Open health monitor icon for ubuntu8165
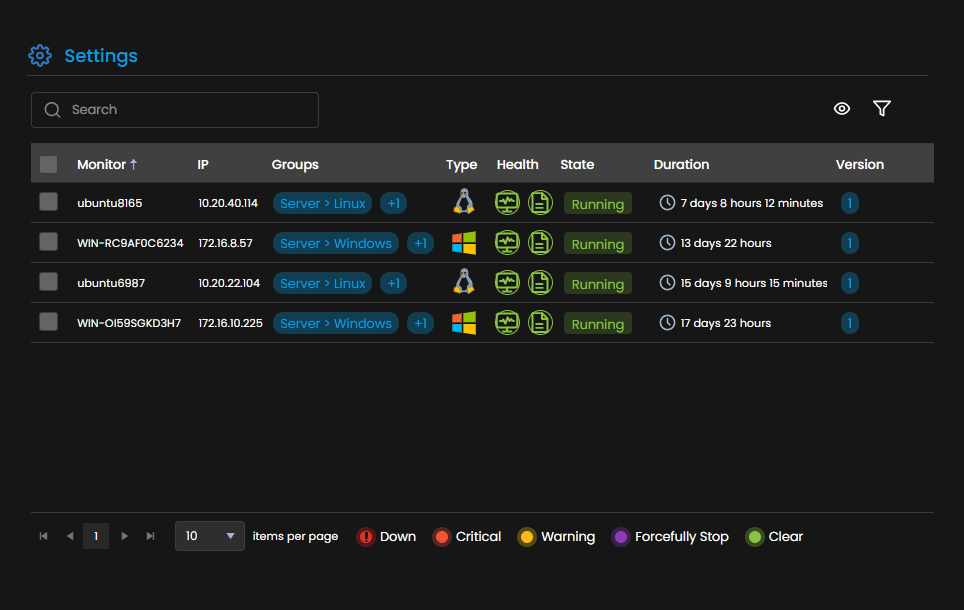The width and height of the screenshot is (964, 610). click(507, 203)
